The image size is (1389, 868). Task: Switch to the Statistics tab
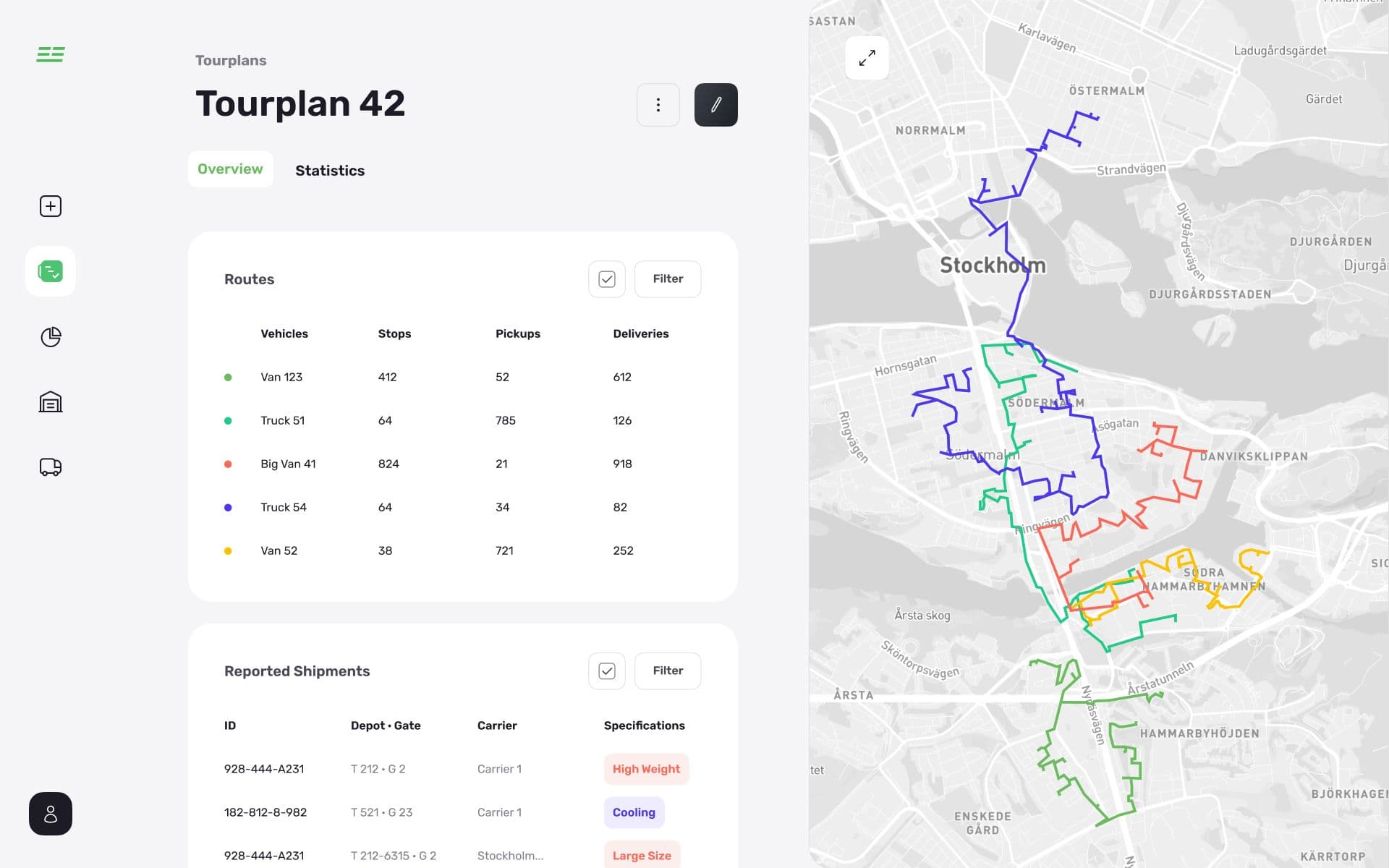point(330,171)
